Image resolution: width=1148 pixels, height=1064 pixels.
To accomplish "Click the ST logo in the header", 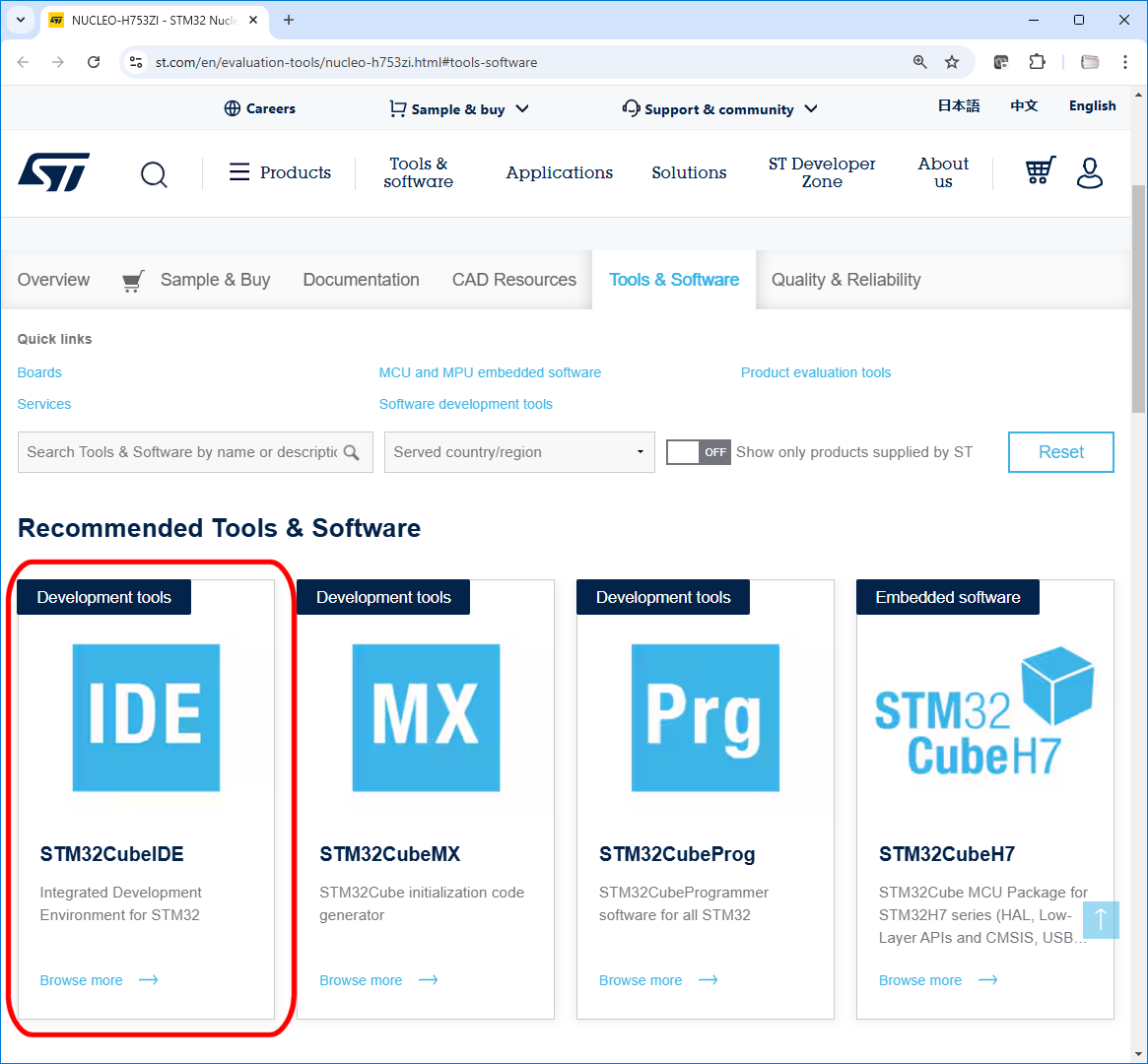I will (53, 172).
